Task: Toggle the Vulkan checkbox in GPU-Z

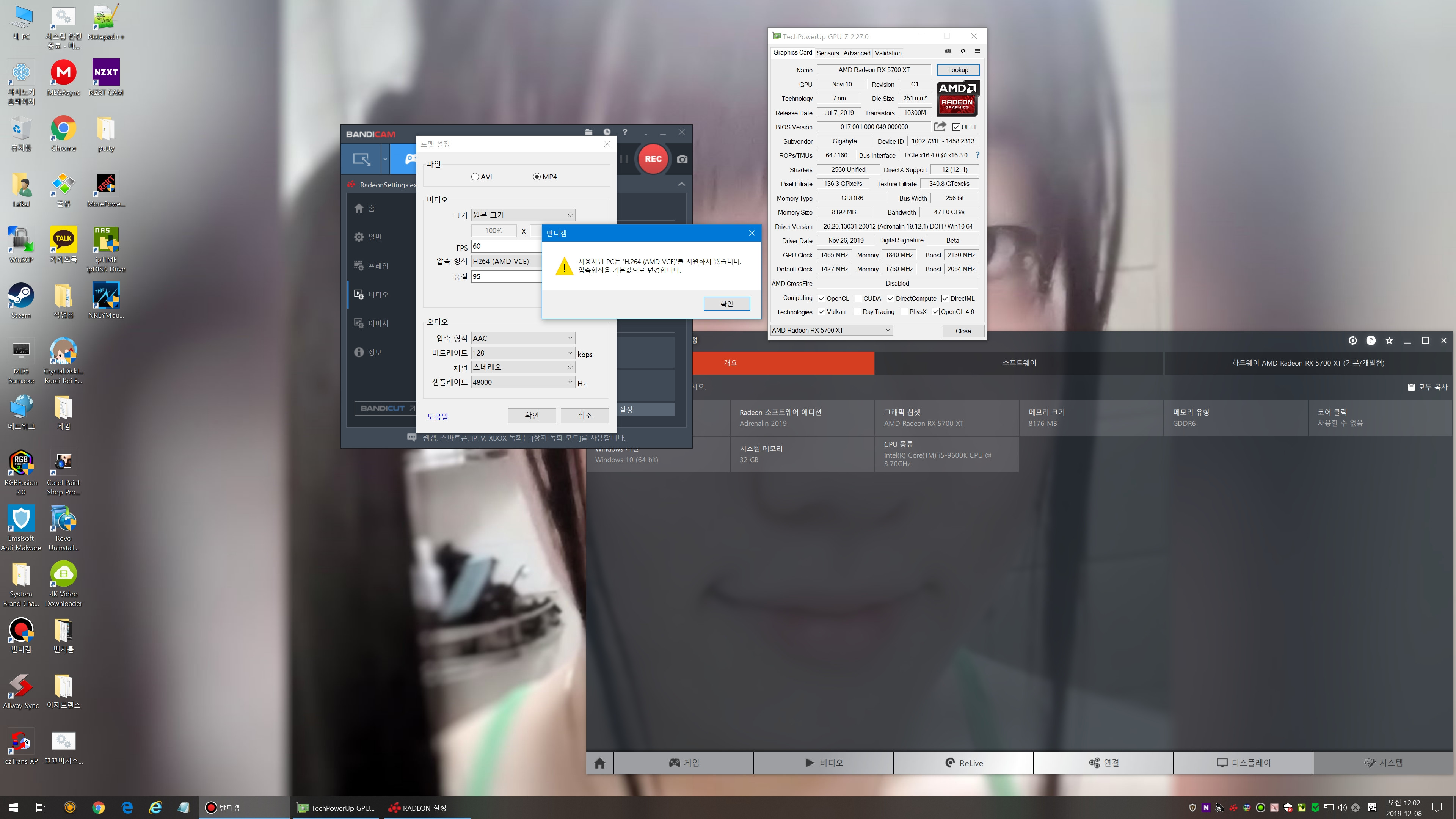Action: pyautogui.click(x=822, y=312)
